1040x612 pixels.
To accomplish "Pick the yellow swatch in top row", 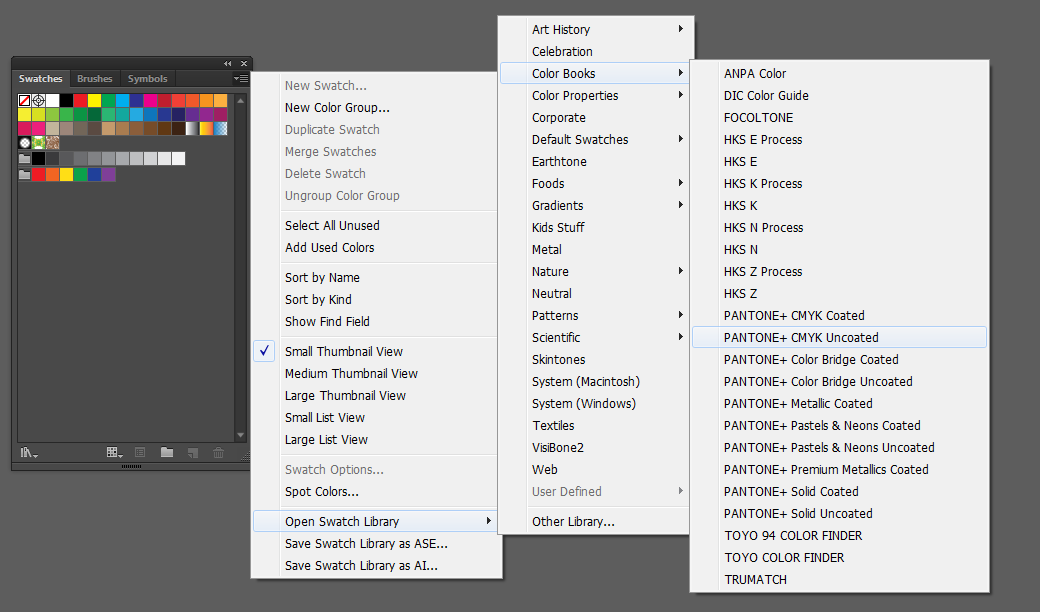I will coord(95,101).
